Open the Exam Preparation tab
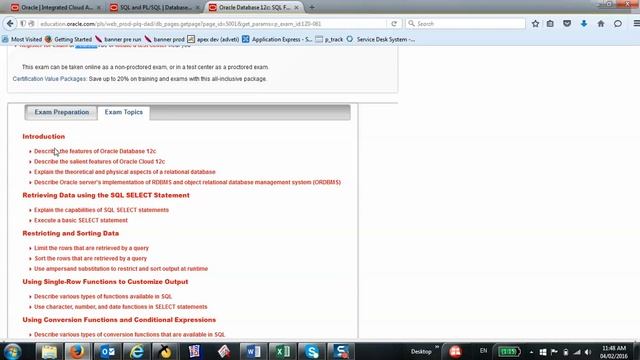Image resolution: width=640 pixels, height=360 pixels. (x=61, y=112)
